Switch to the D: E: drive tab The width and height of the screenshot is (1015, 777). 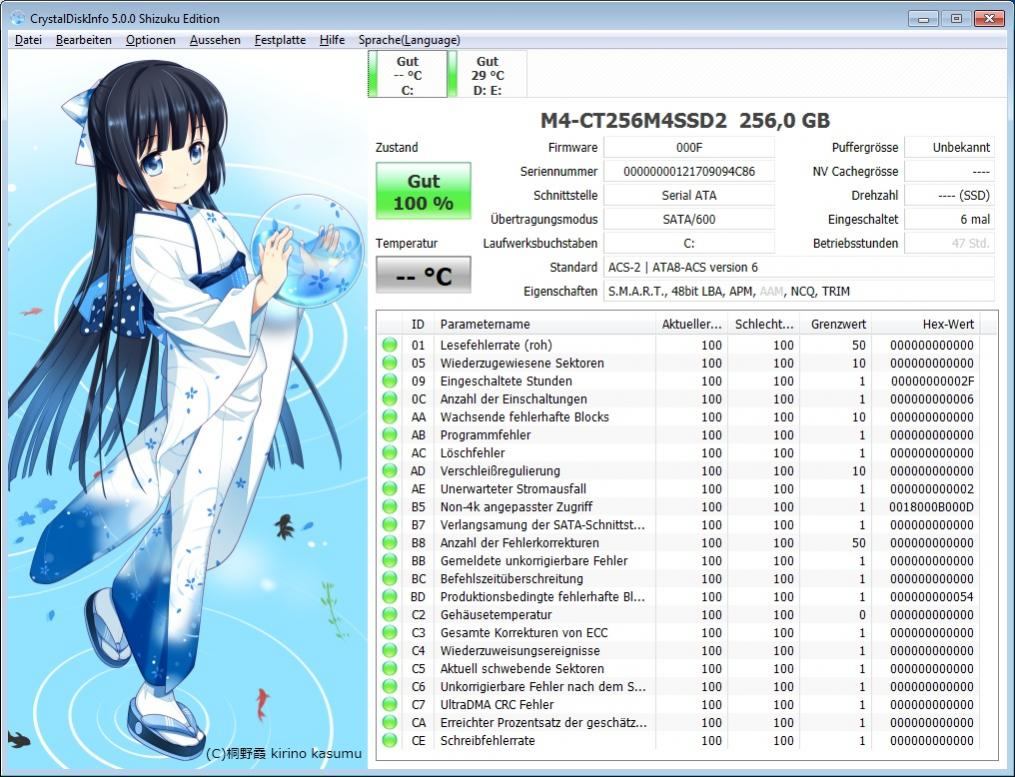pos(487,74)
